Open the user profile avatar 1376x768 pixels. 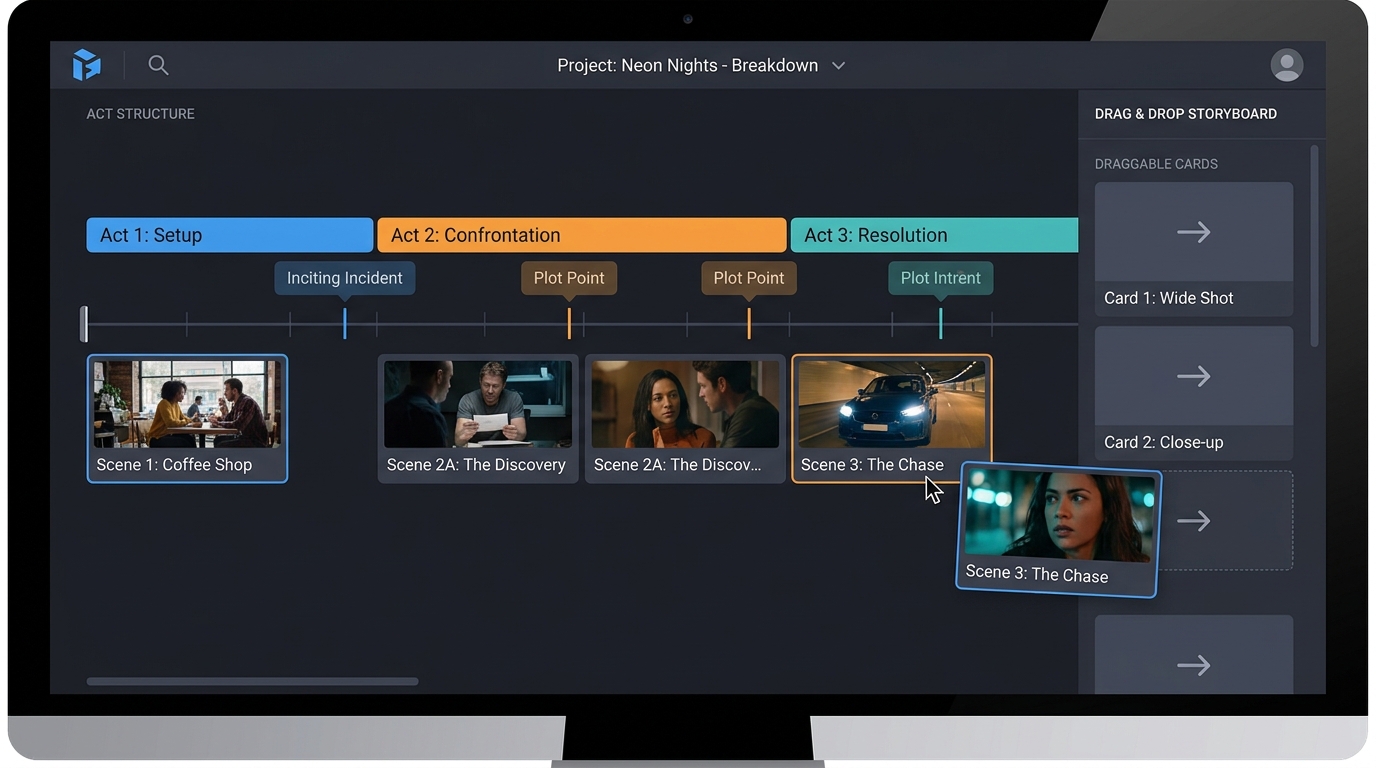coord(1286,65)
